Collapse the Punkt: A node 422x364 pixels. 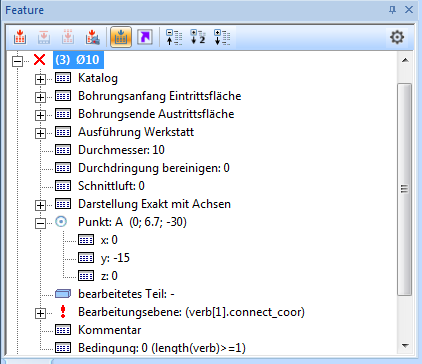coord(40,223)
